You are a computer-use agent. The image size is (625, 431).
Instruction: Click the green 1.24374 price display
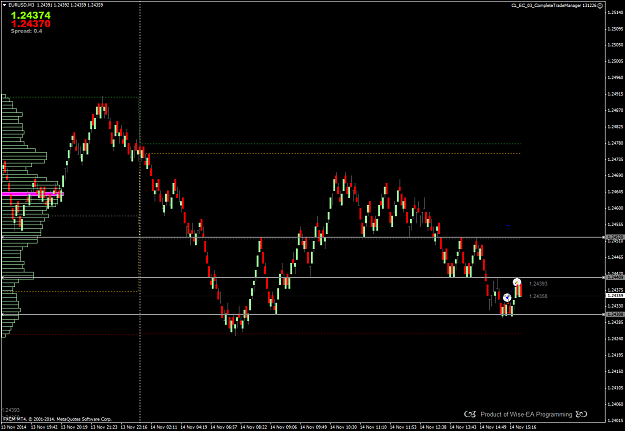click(31, 16)
